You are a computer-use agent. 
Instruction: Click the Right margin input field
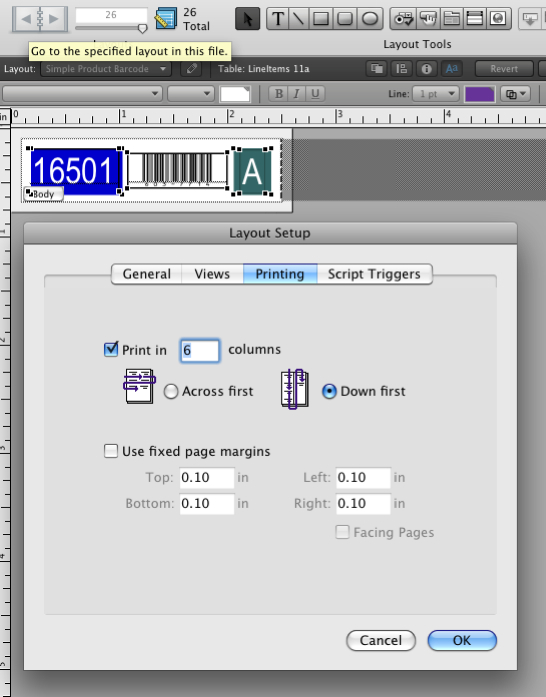coord(363,504)
